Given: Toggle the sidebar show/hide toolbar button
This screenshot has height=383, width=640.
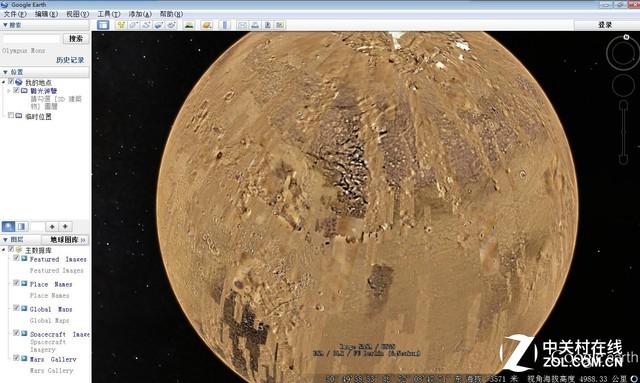Looking at the screenshot, I should (x=103, y=25).
